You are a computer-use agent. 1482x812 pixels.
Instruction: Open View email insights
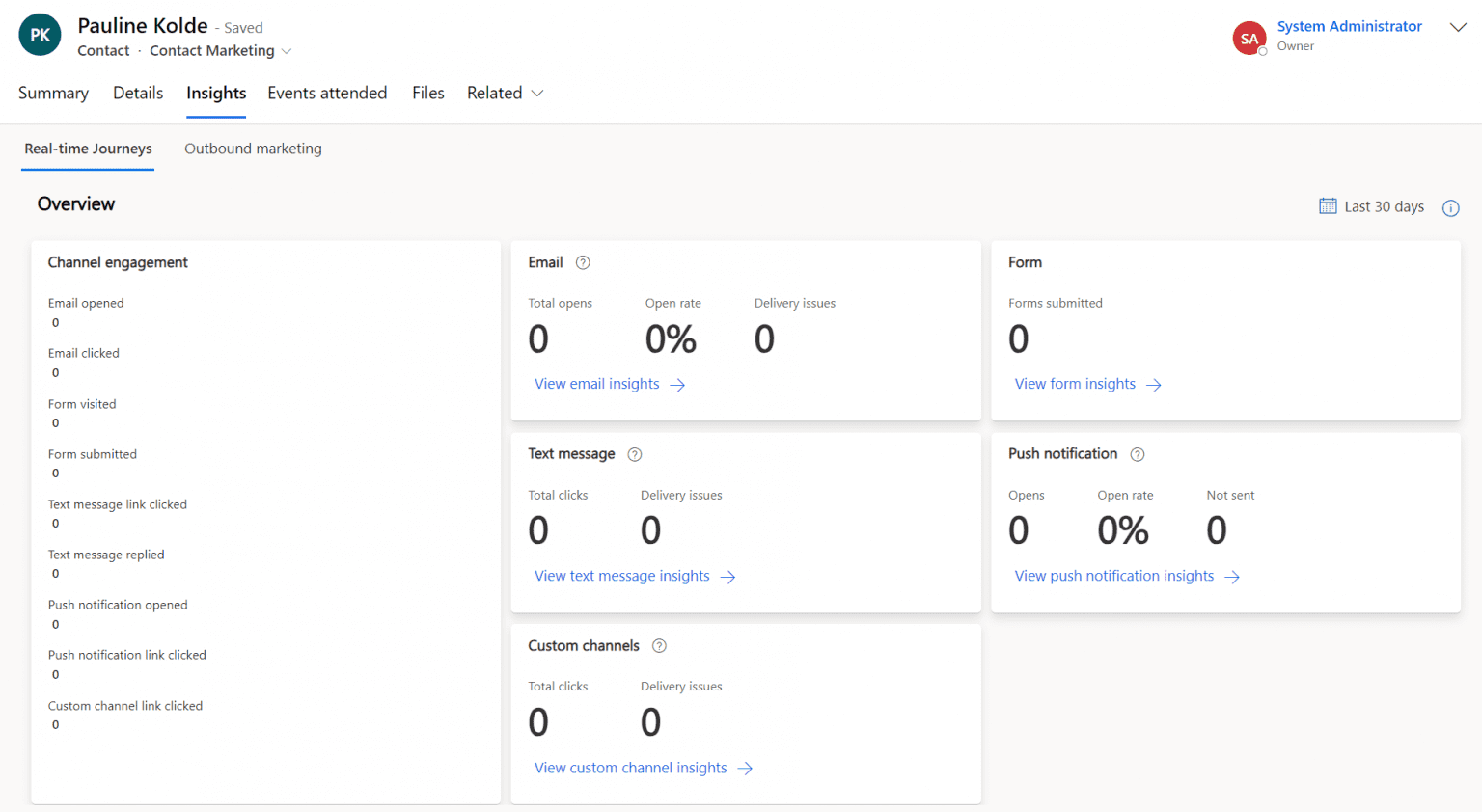pos(596,383)
